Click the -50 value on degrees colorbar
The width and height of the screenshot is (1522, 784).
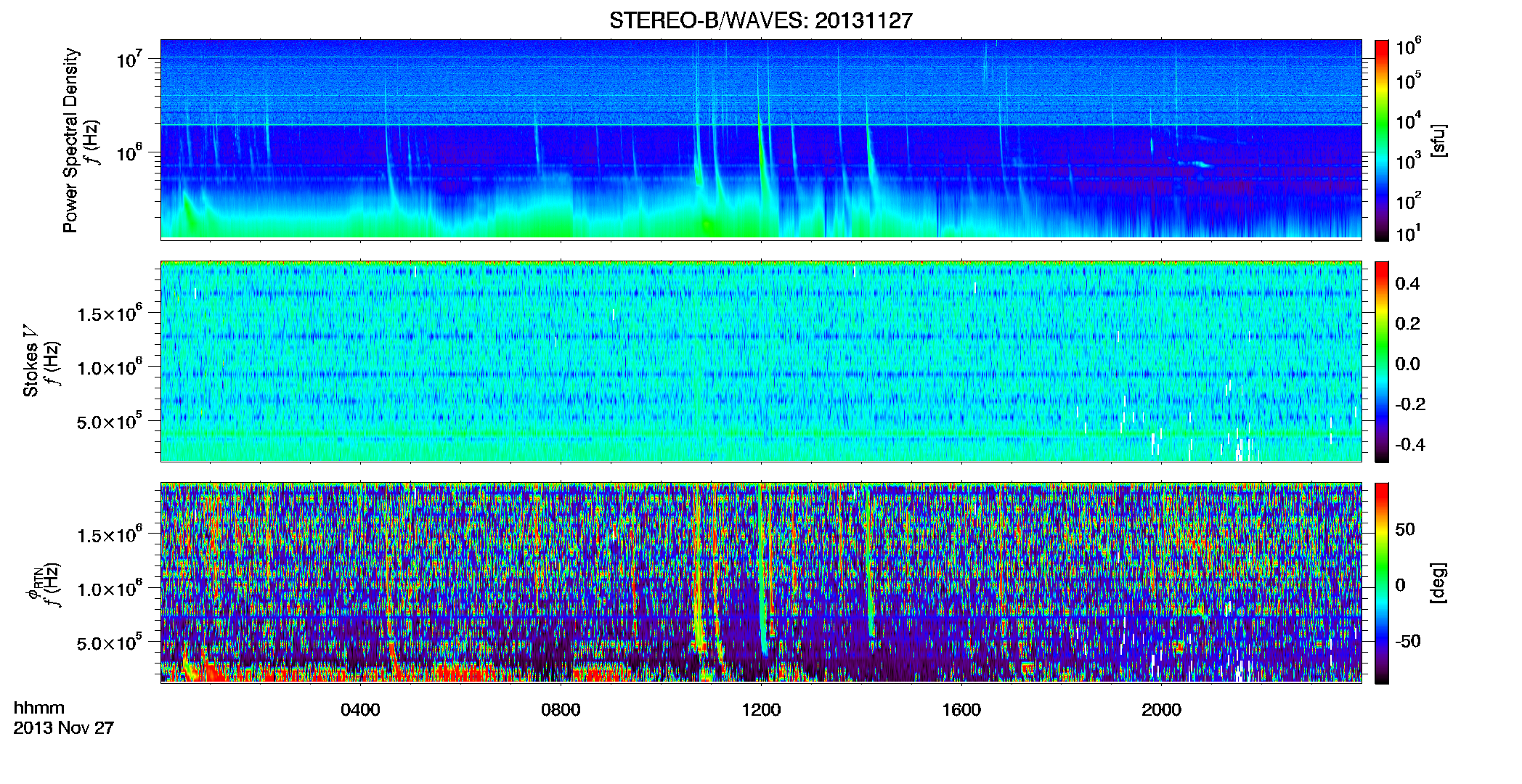point(1407,641)
